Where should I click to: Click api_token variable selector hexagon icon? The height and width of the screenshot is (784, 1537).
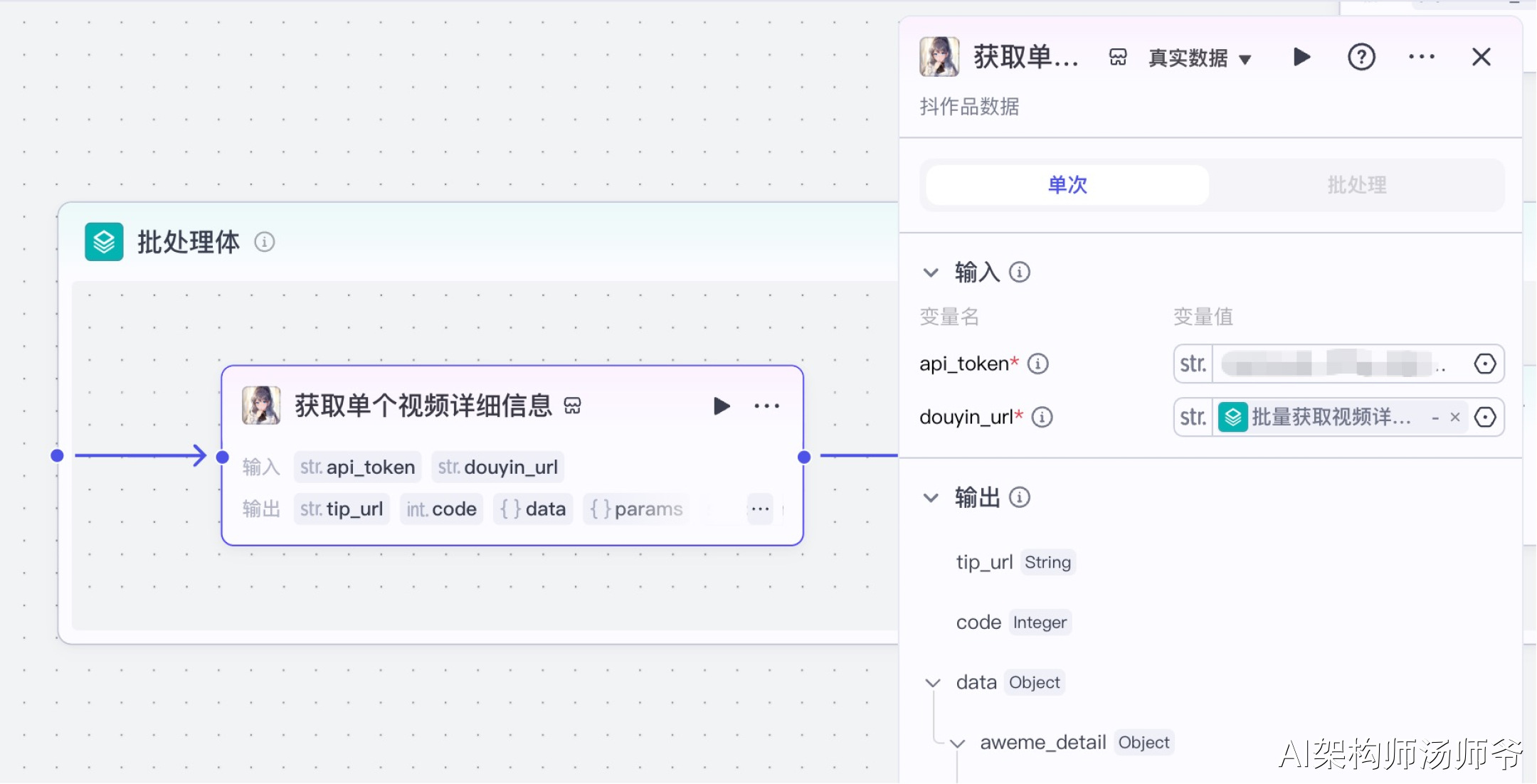coord(1484,364)
